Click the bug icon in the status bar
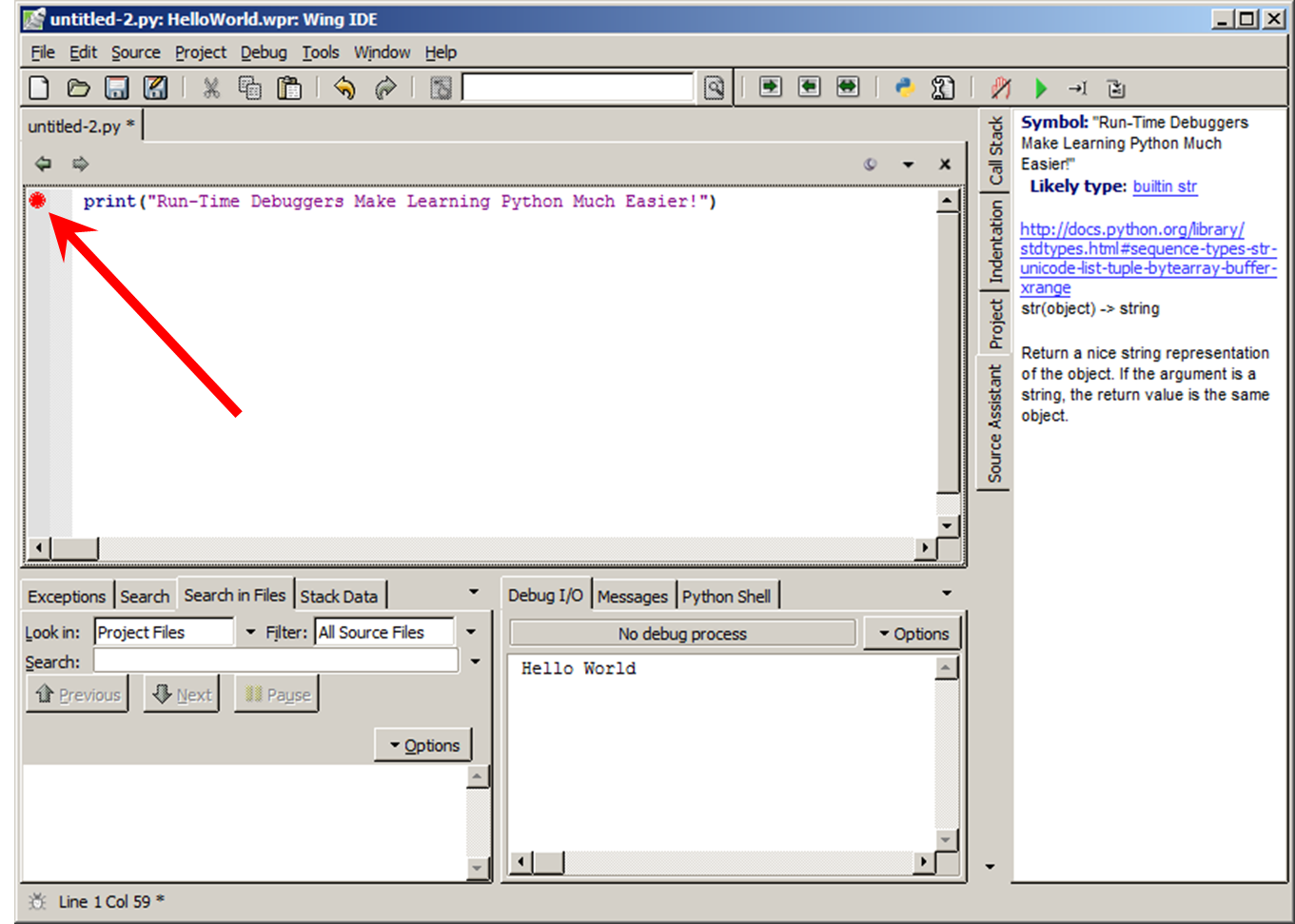Image resolution: width=1295 pixels, height=924 pixels. click(37, 901)
